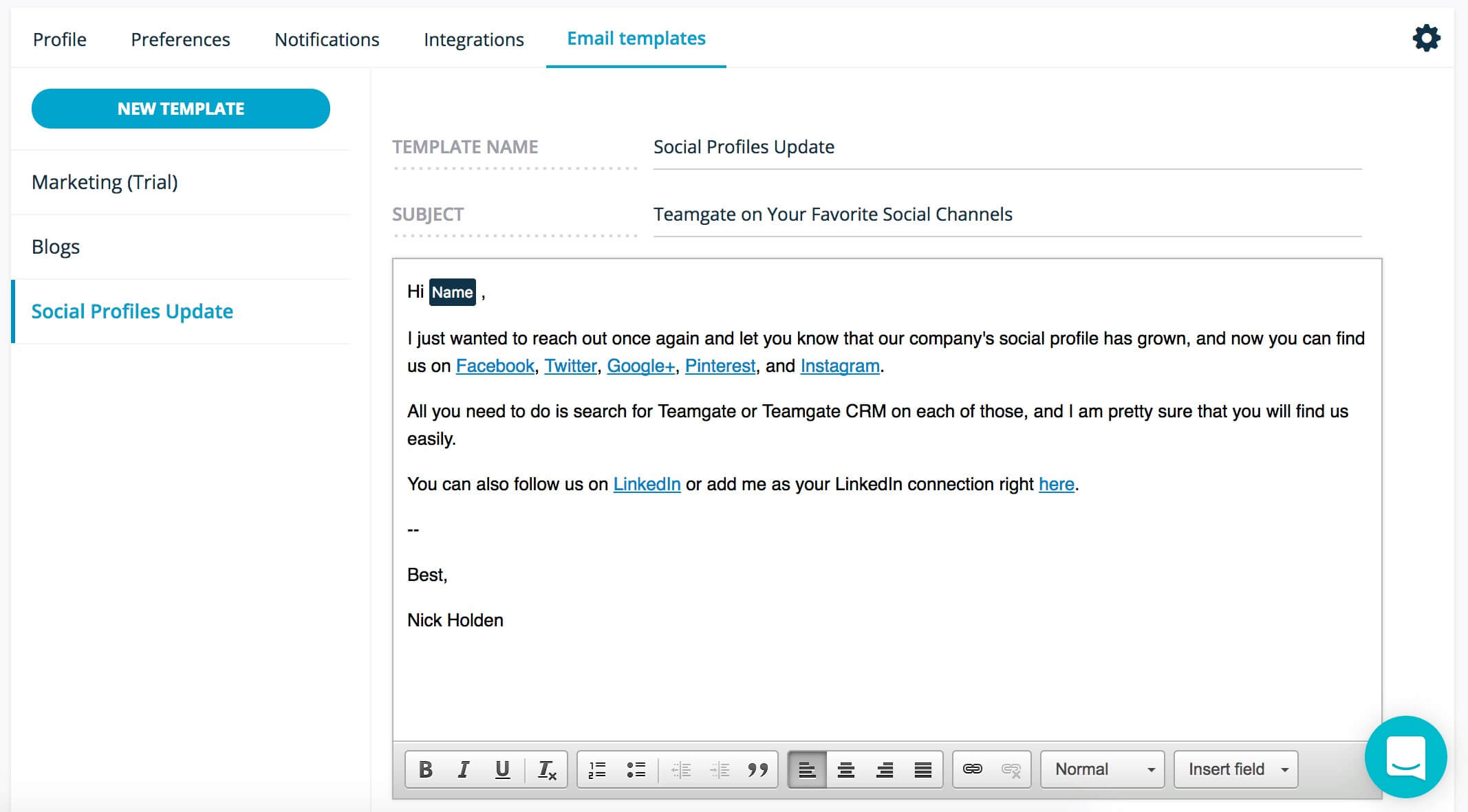Viewport: 1468px width, 812px height.
Task: Open the Preferences tab
Action: [180, 39]
